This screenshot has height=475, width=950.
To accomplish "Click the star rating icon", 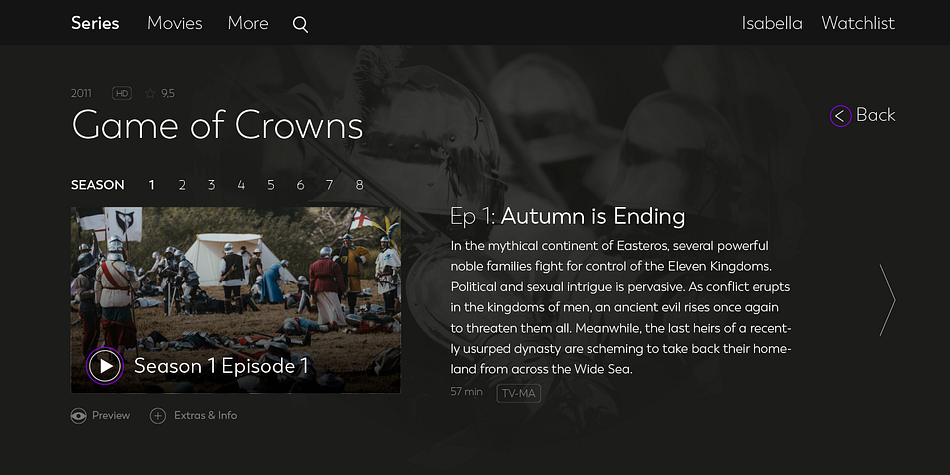I will (x=150, y=93).
